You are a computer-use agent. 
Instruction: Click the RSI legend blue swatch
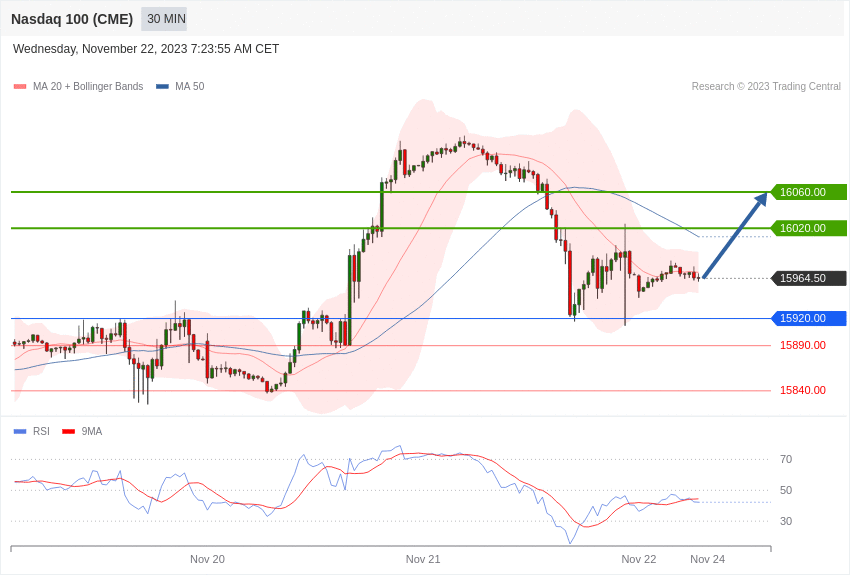tap(20, 432)
